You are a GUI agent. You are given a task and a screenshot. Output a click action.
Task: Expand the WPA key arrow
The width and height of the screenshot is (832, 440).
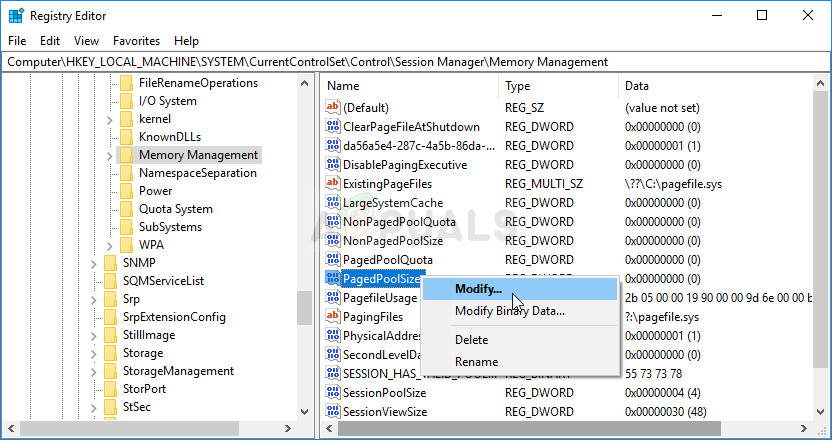pos(109,245)
